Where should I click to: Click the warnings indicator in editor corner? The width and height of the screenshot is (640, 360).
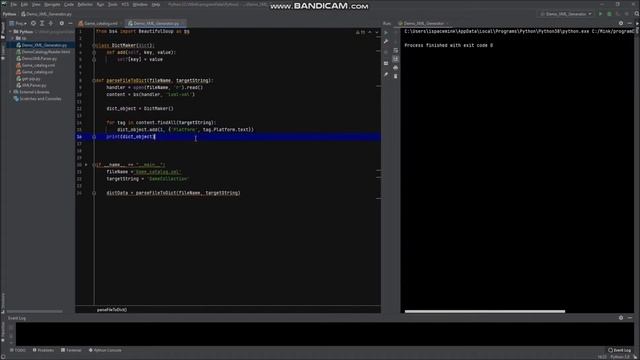tap(360, 32)
